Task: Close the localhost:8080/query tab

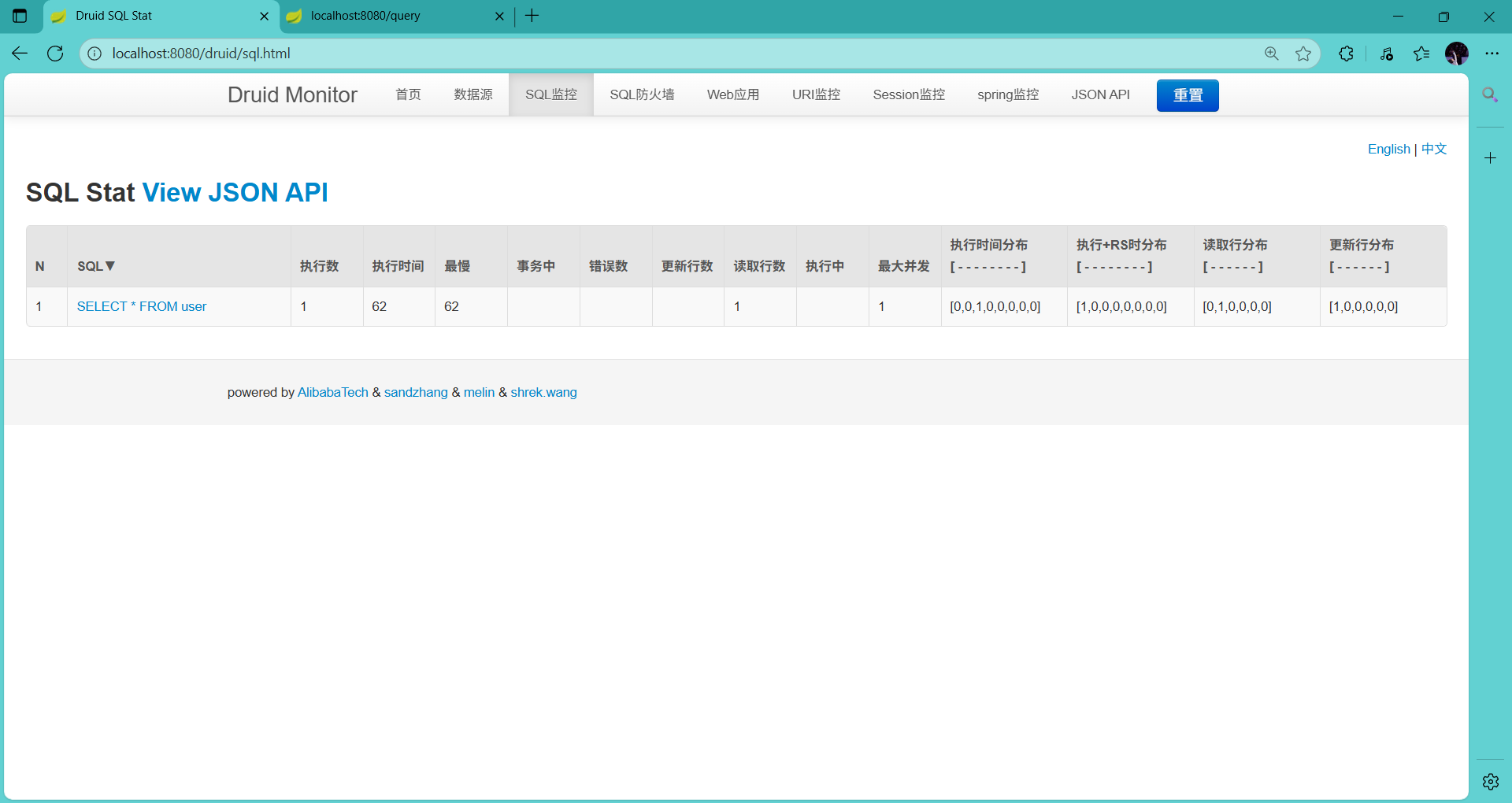Action: [x=499, y=16]
